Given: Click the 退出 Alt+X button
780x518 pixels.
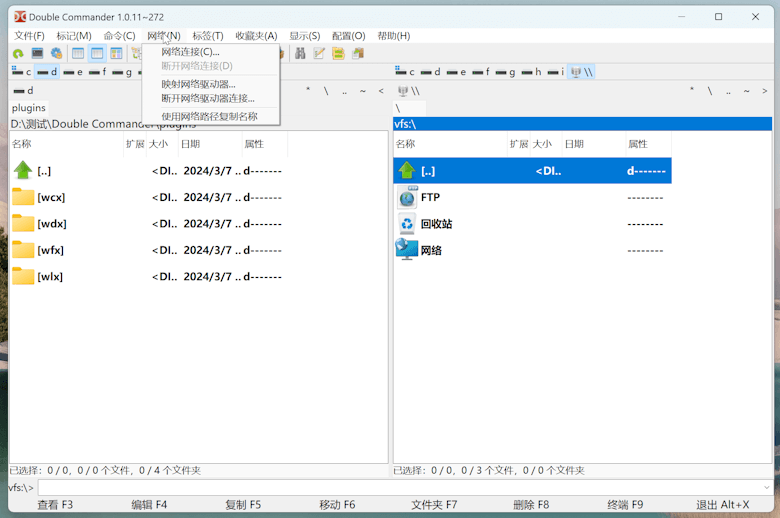Looking at the screenshot, I should pyautogui.click(x=722, y=505).
